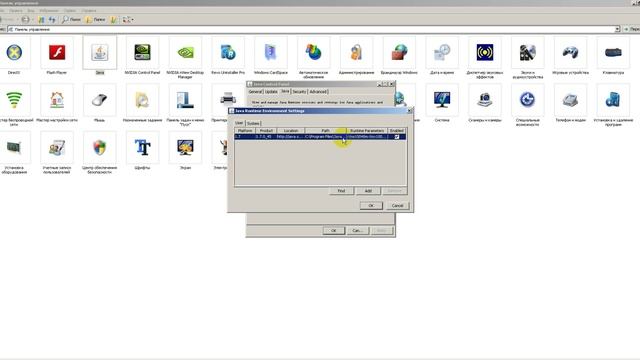Click OK in the Java Control Panel window
Screen dimensions: 640x360
(333, 231)
